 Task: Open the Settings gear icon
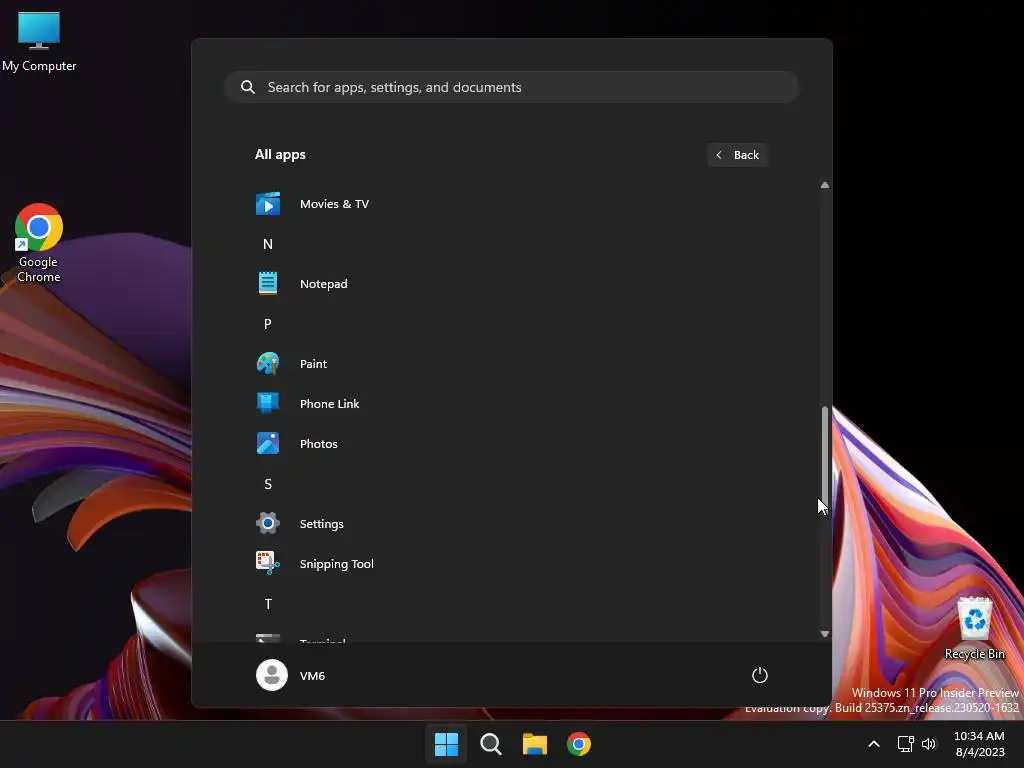coord(268,523)
